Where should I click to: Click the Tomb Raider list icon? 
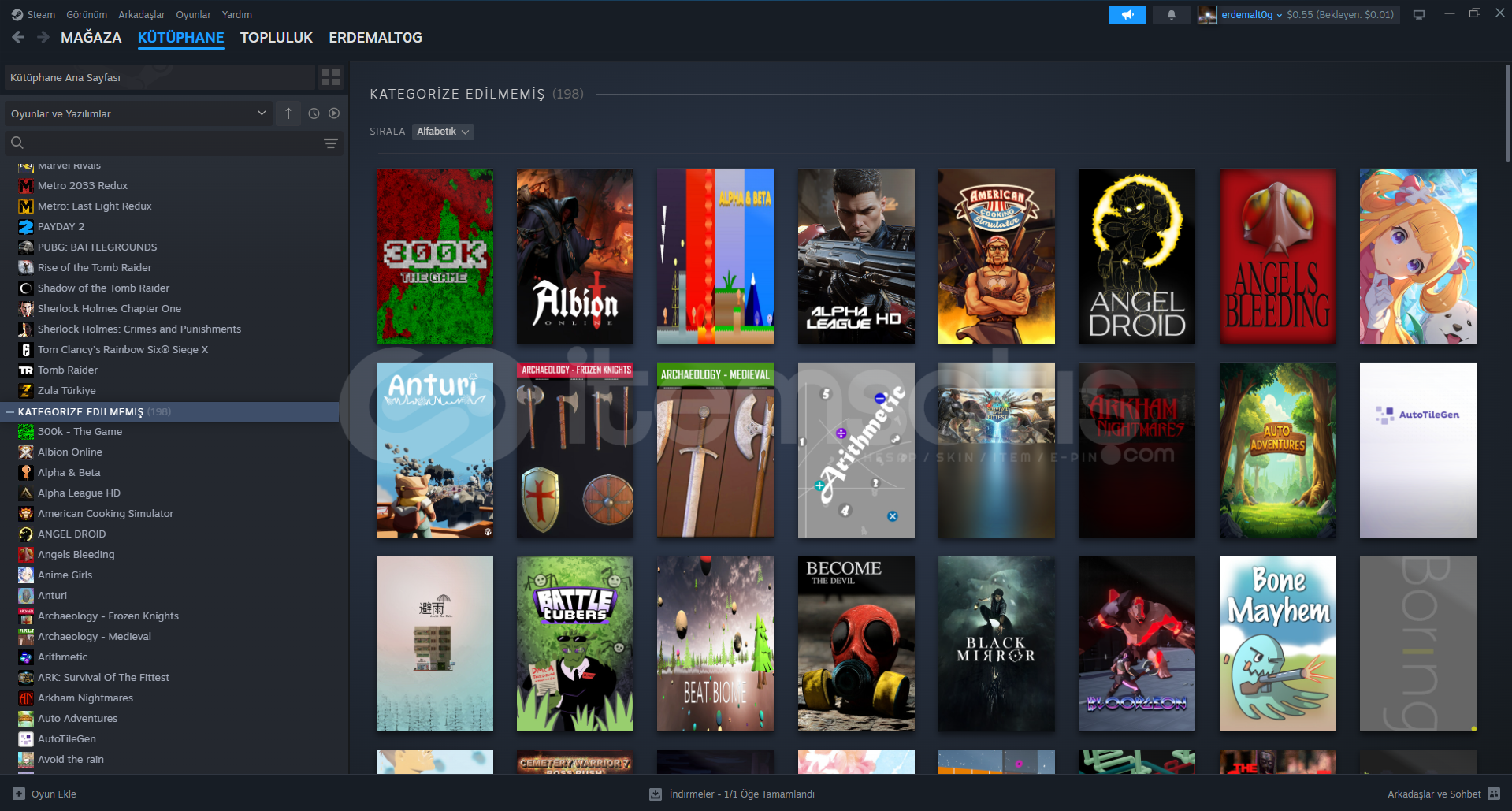pyautogui.click(x=26, y=370)
